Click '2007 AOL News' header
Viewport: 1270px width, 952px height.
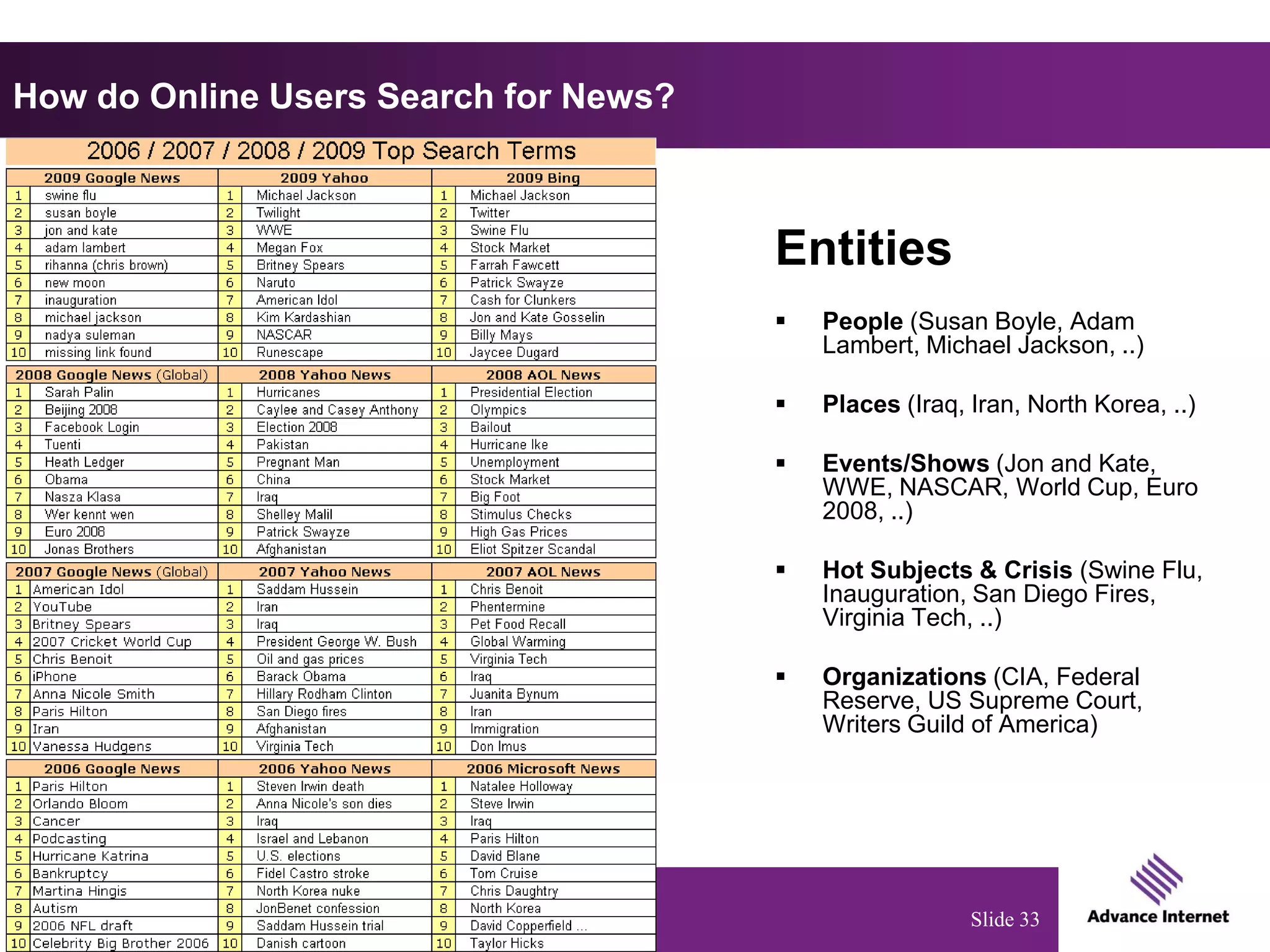coord(543,572)
